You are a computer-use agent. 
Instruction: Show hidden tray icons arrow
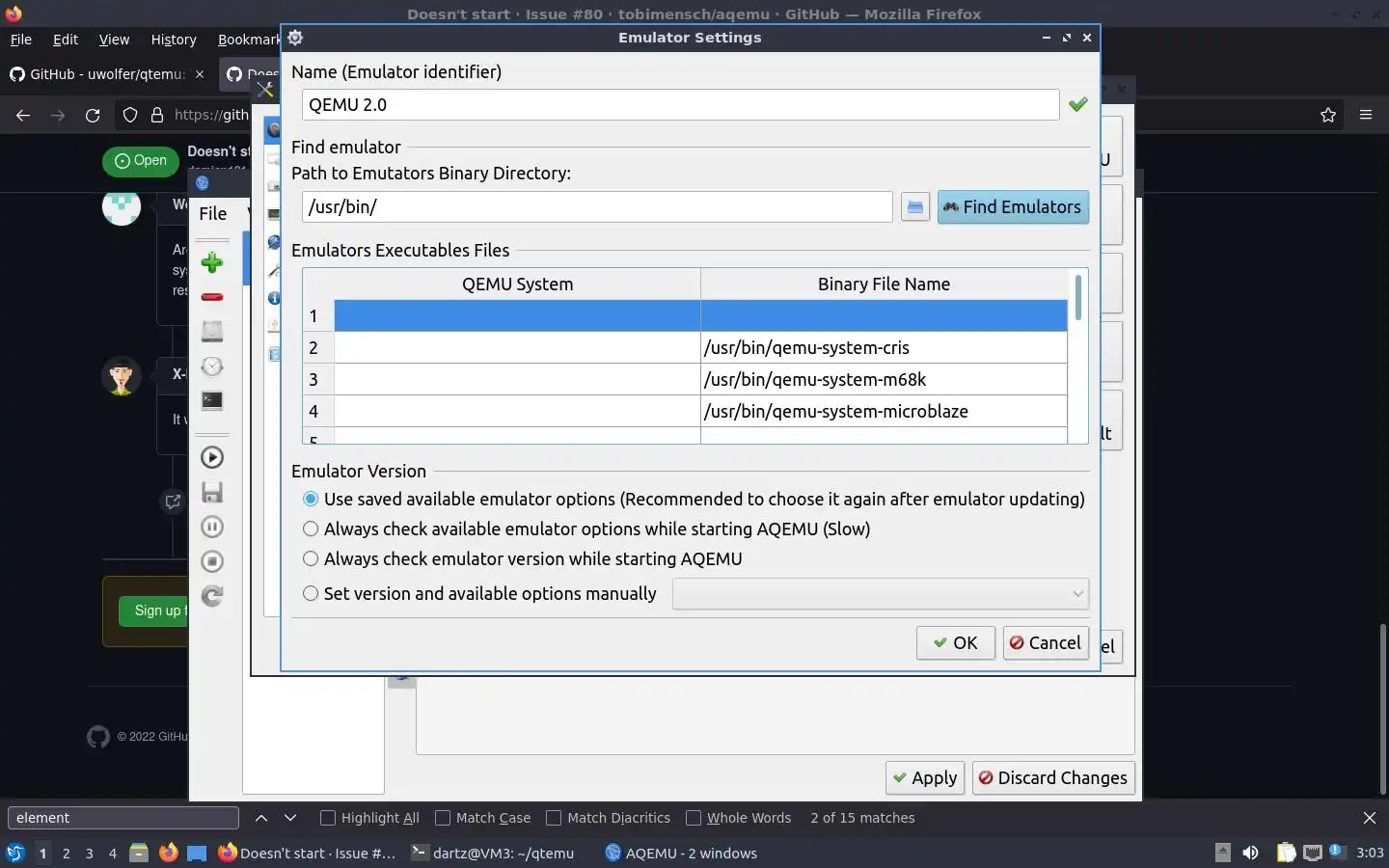[1222, 853]
